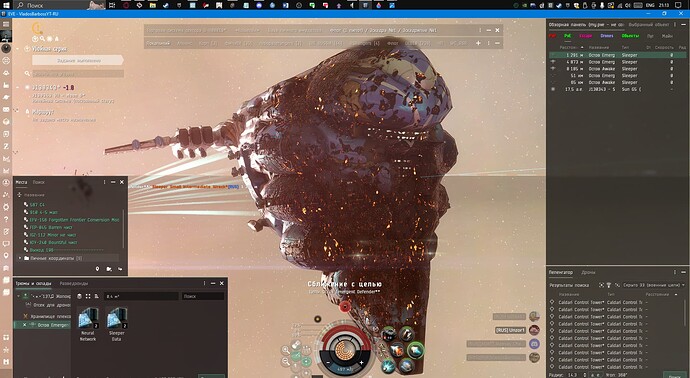The image size is (690, 378).
Task: Switch to the Drones overview tab
Action: [x=606, y=36]
